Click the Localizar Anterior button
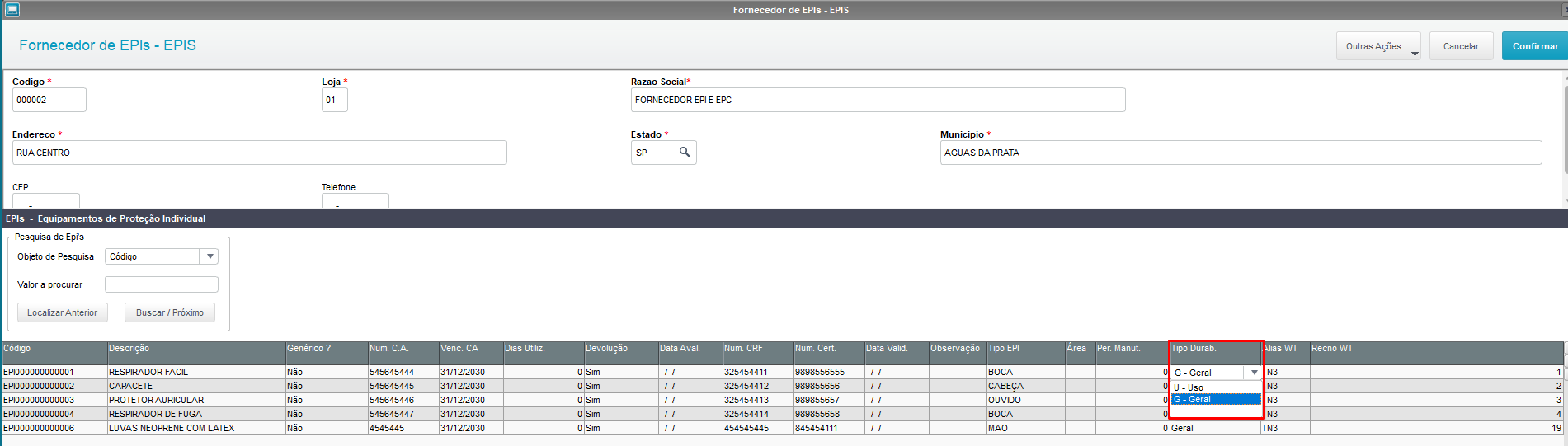The height and width of the screenshot is (446, 1568). (63, 312)
